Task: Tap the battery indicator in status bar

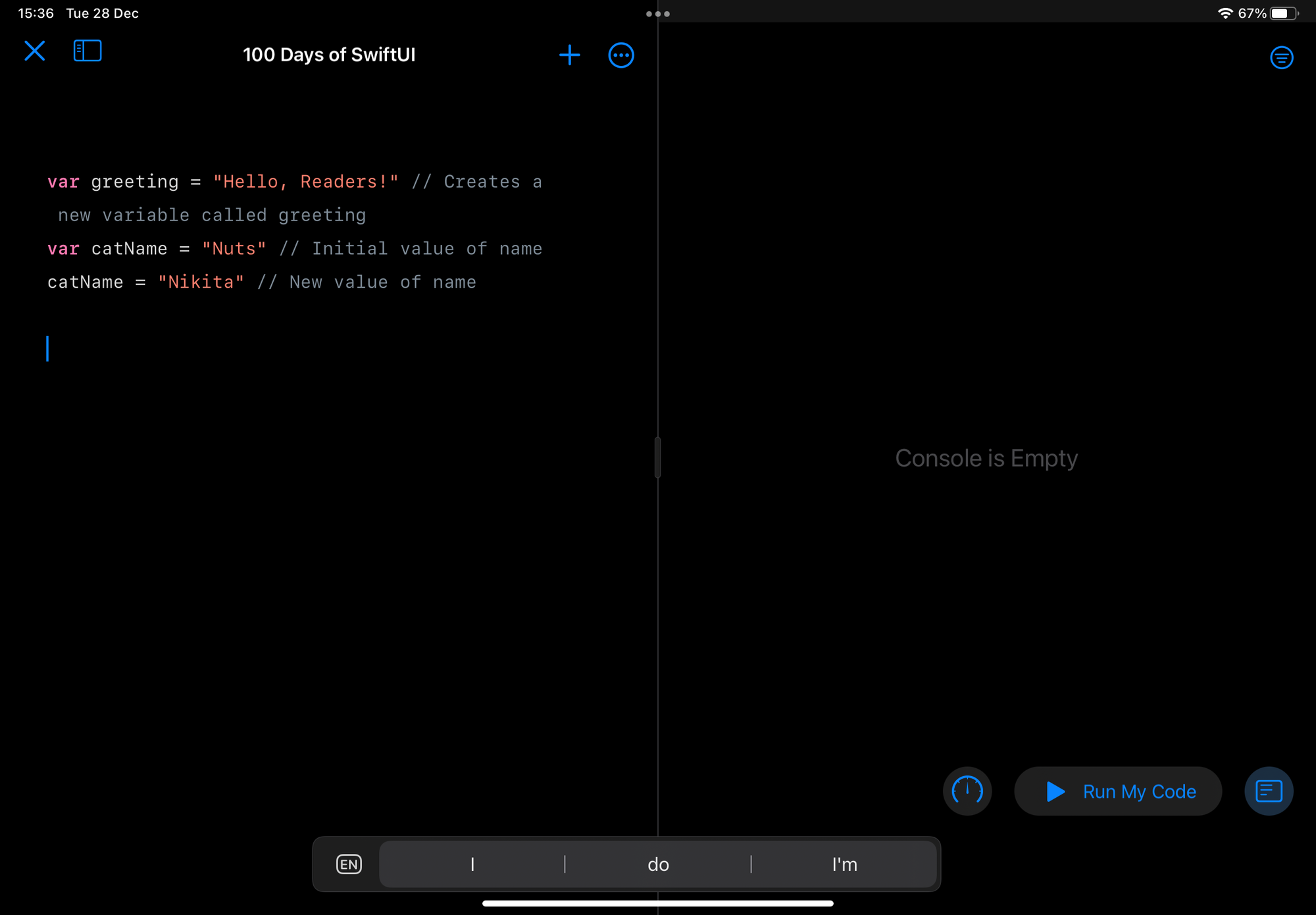Action: [x=1284, y=13]
